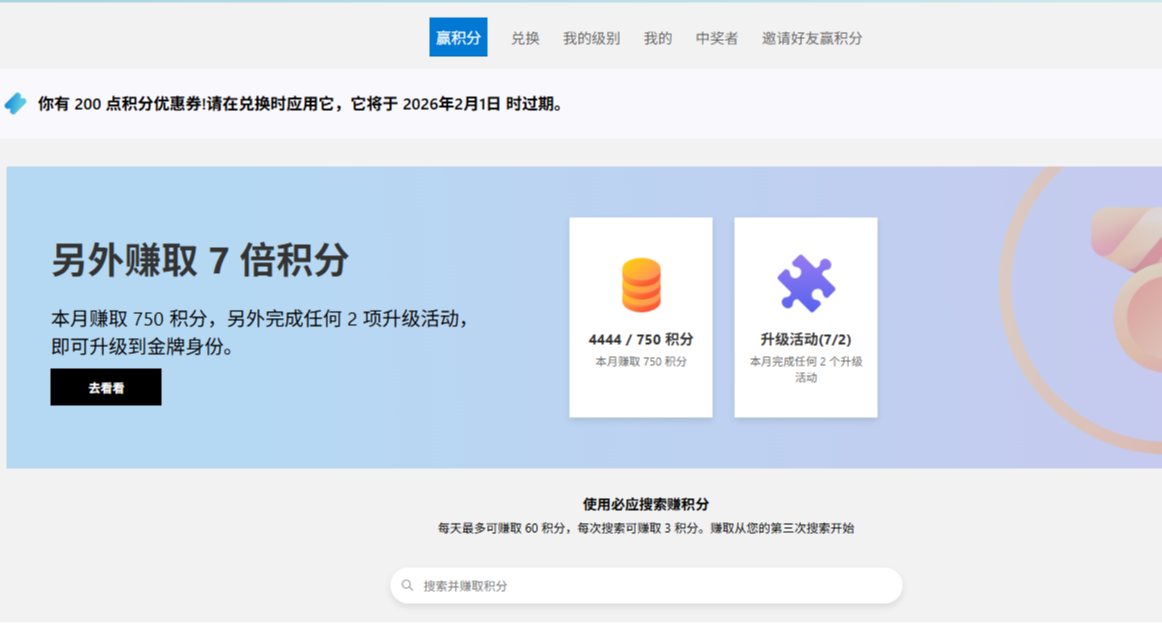Switch to the 兑换 tab

pos(525,37)
